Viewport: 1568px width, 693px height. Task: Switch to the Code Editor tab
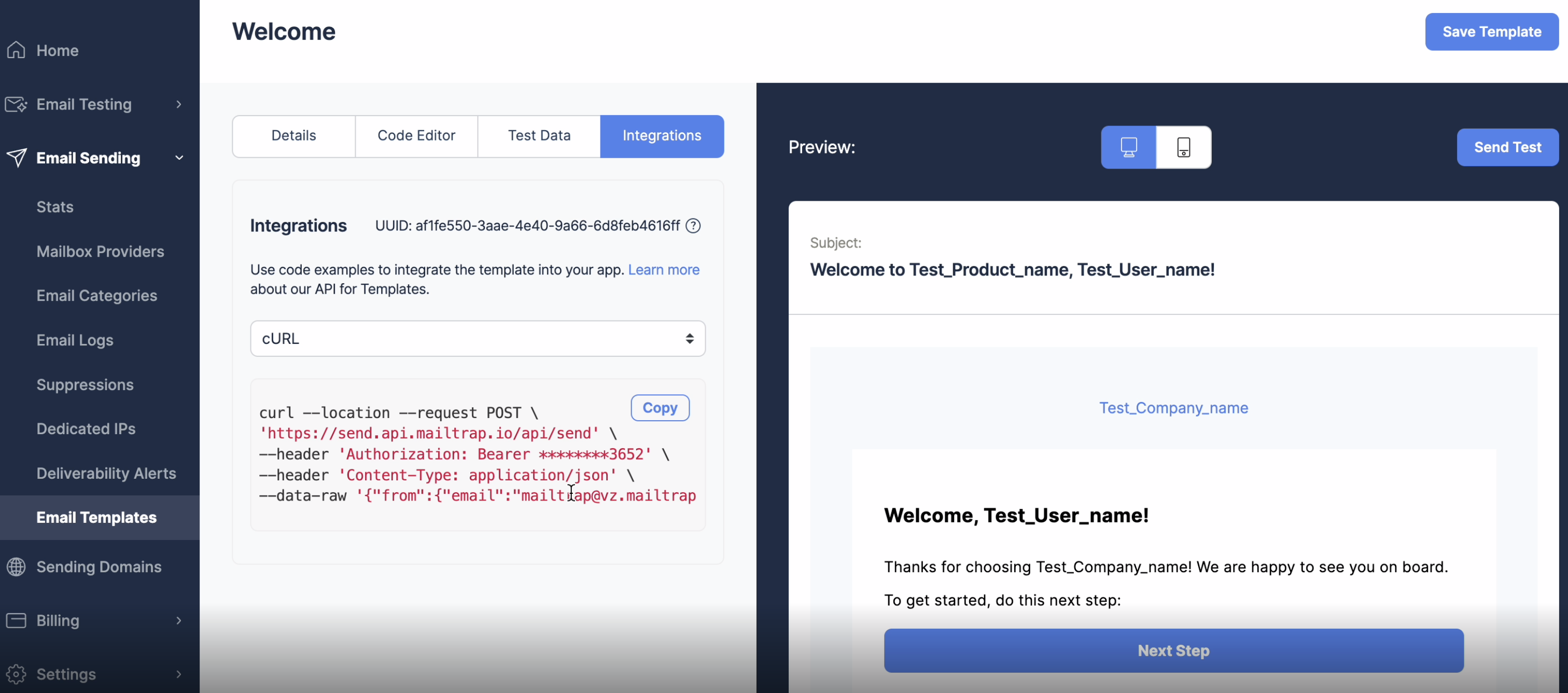[x=416, y=136]
